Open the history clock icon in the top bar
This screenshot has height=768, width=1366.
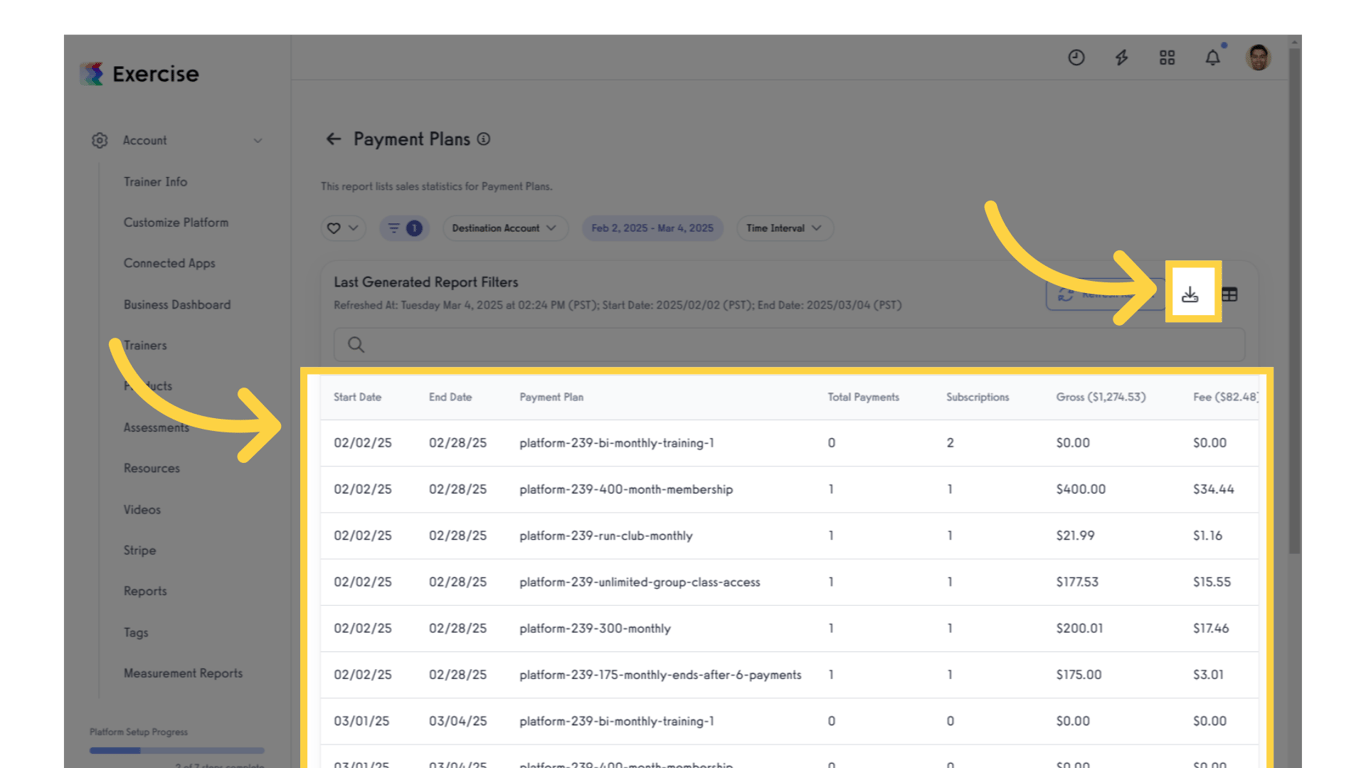point(1076,58)
